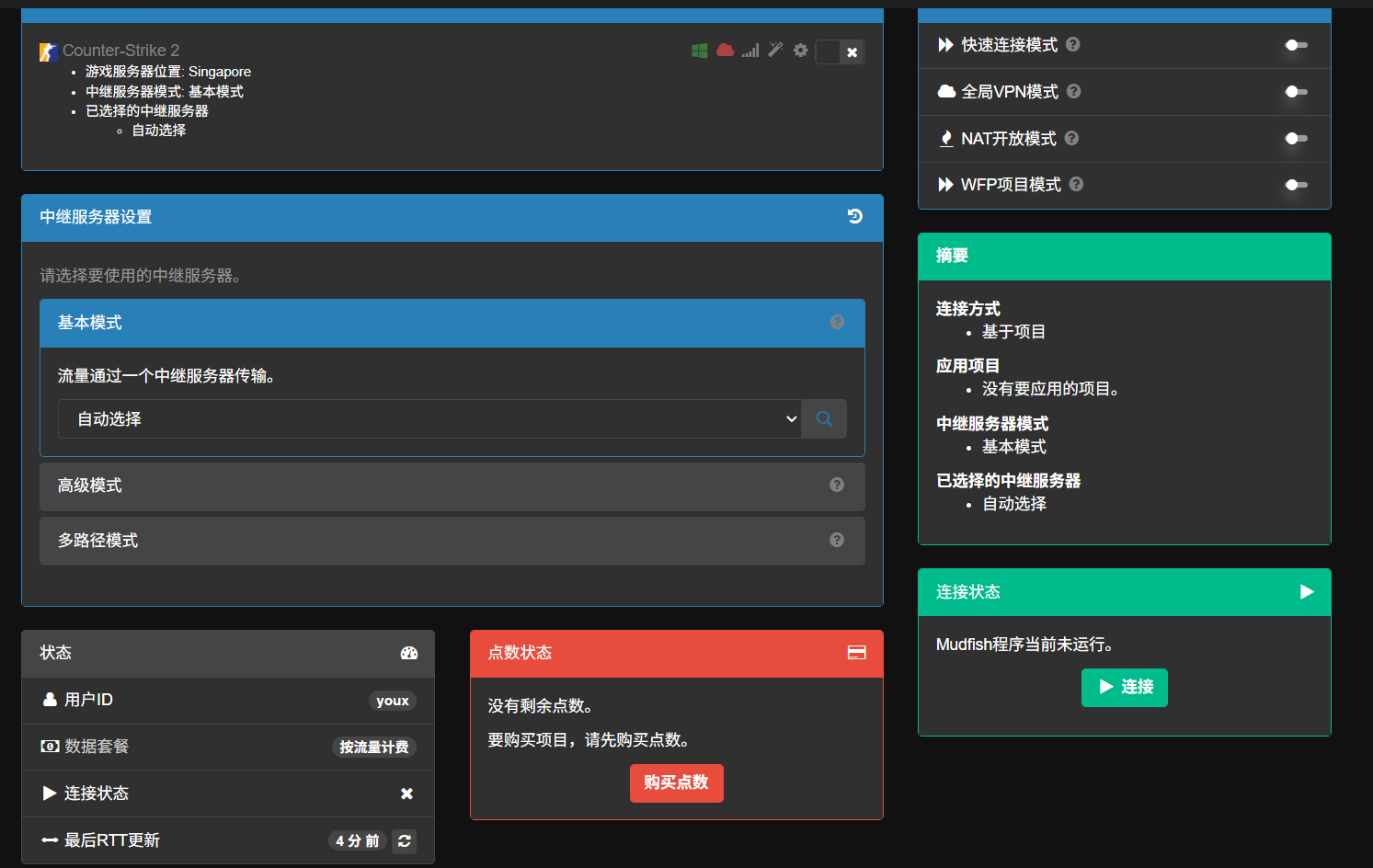
Task: Click the green Windows icon for Counter-Strike 2
Action: 700,51
